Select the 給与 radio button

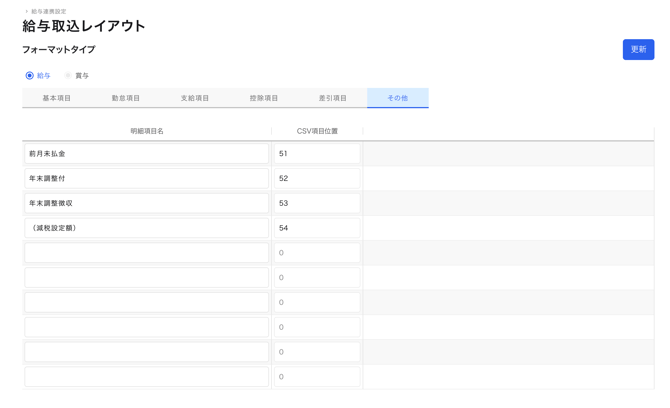coord(30,76)
